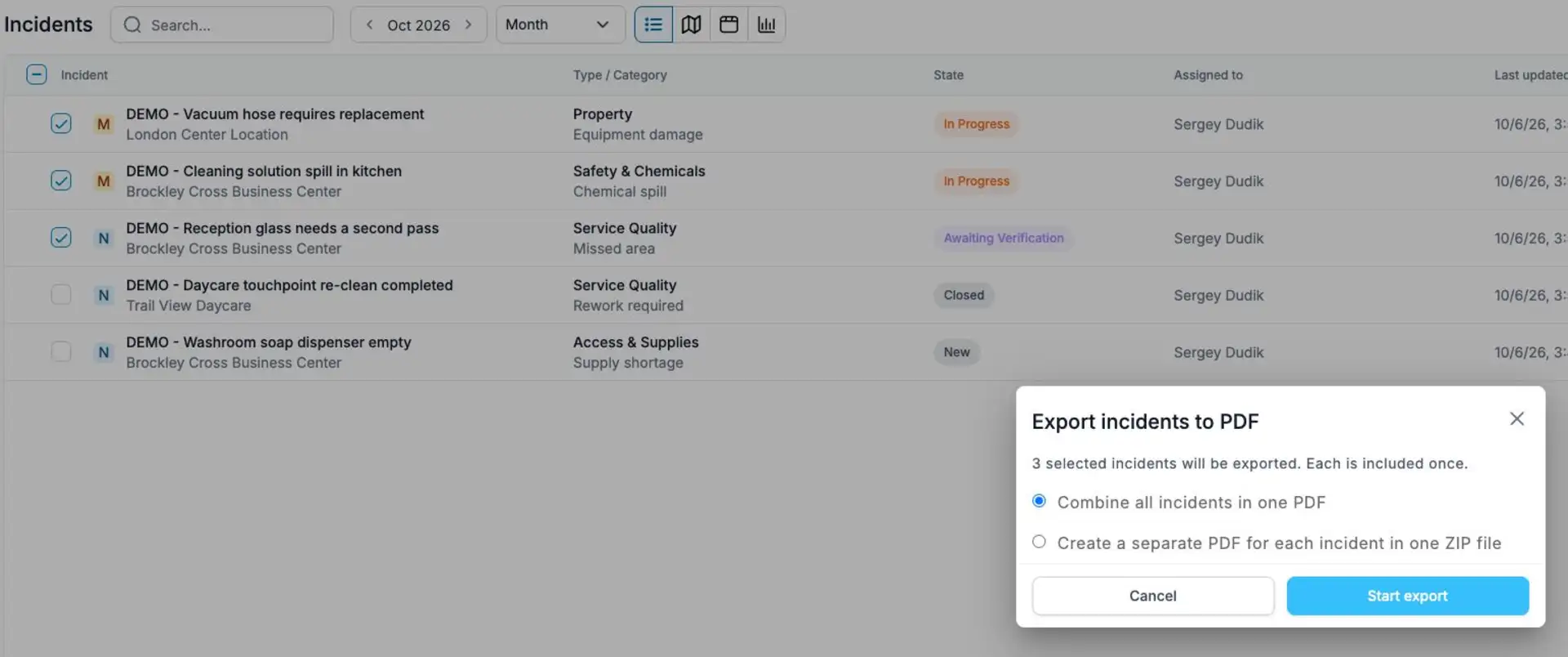Open the Month period dropdown

[560, 25]
